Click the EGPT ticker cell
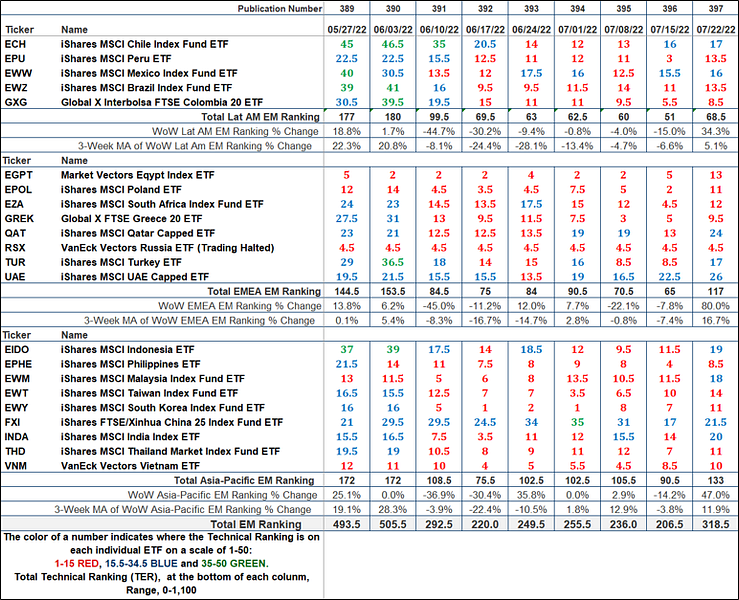The width and height of the screenshot is (739, 600). (18, 175)
